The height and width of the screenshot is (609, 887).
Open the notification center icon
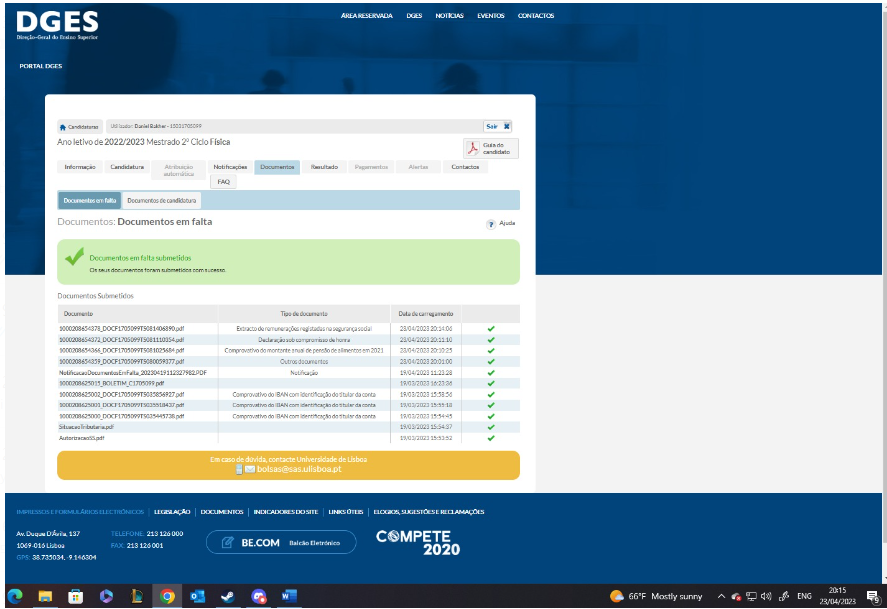(x=873, y=597)
